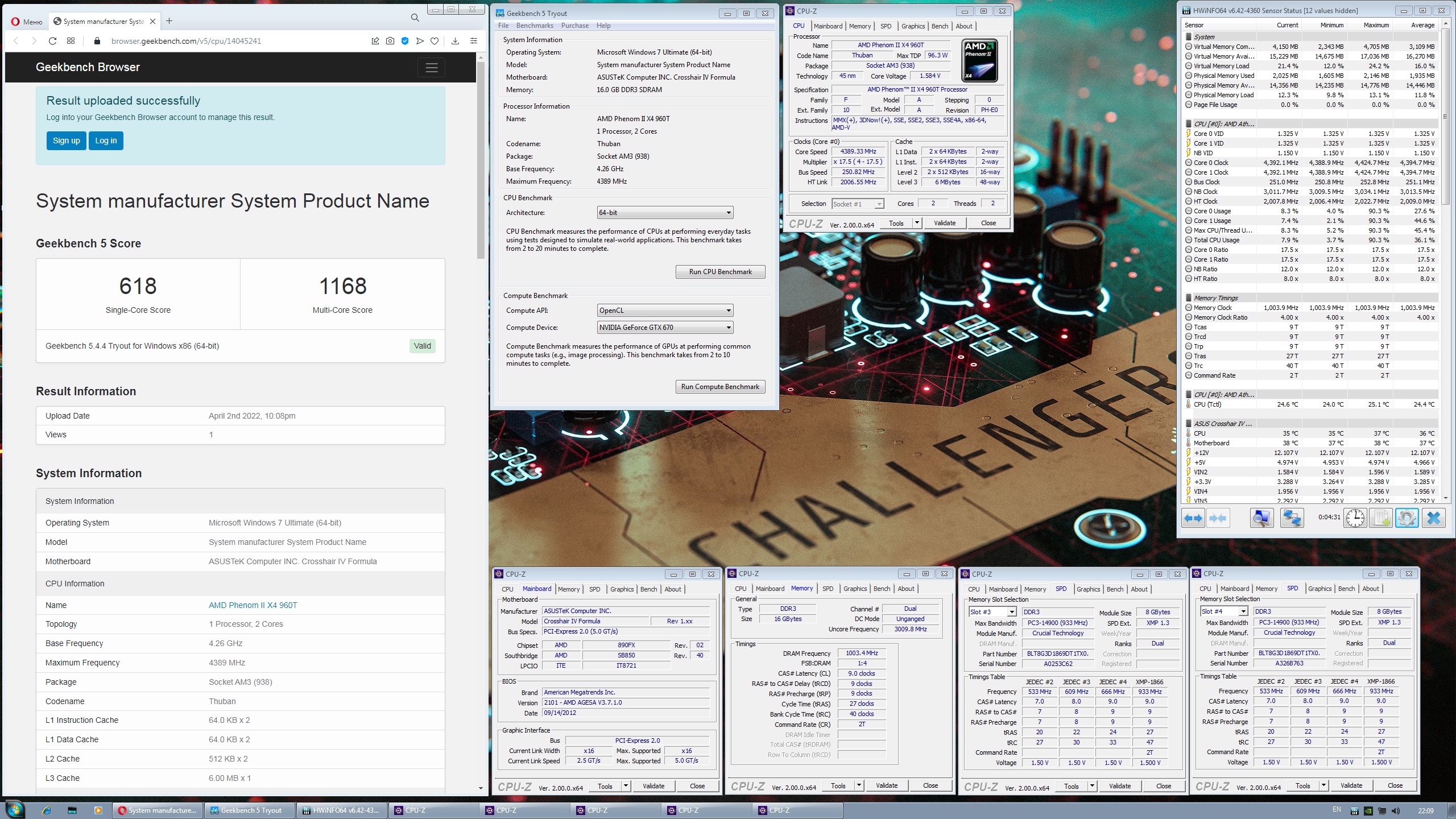Click HWiNFO clock reset icon
1456x819 pixels.
click(1355, 518)
